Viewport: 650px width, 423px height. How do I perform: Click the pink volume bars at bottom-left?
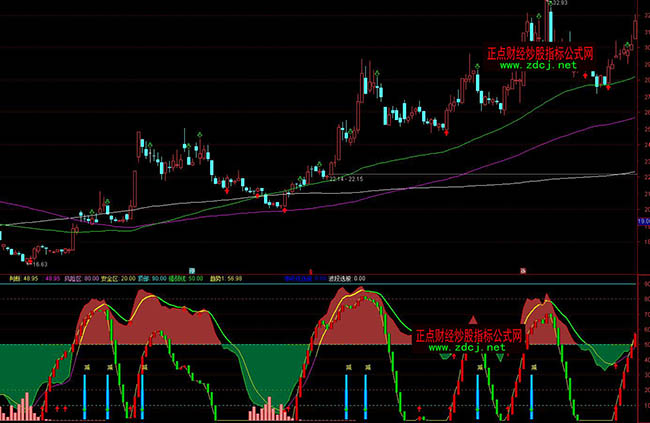(x=20, y=409)
